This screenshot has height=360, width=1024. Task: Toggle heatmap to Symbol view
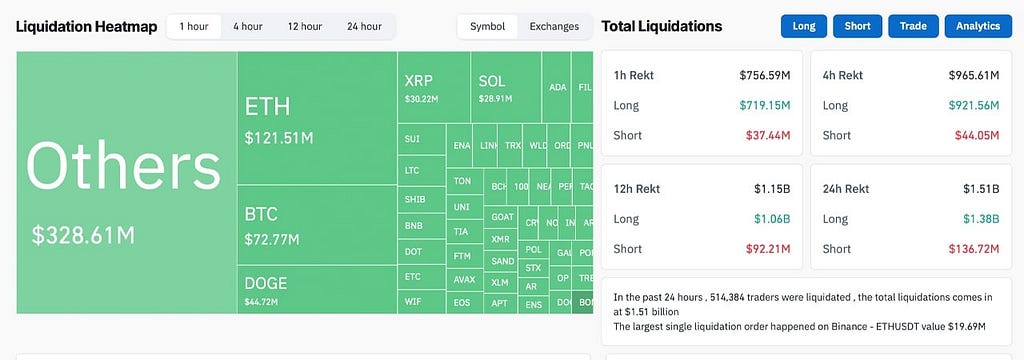(487, 26)
